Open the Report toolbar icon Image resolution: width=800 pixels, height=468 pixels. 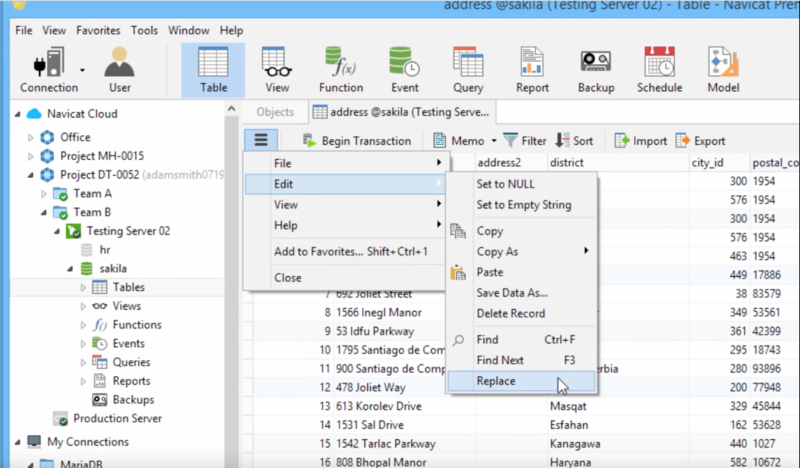532,70
